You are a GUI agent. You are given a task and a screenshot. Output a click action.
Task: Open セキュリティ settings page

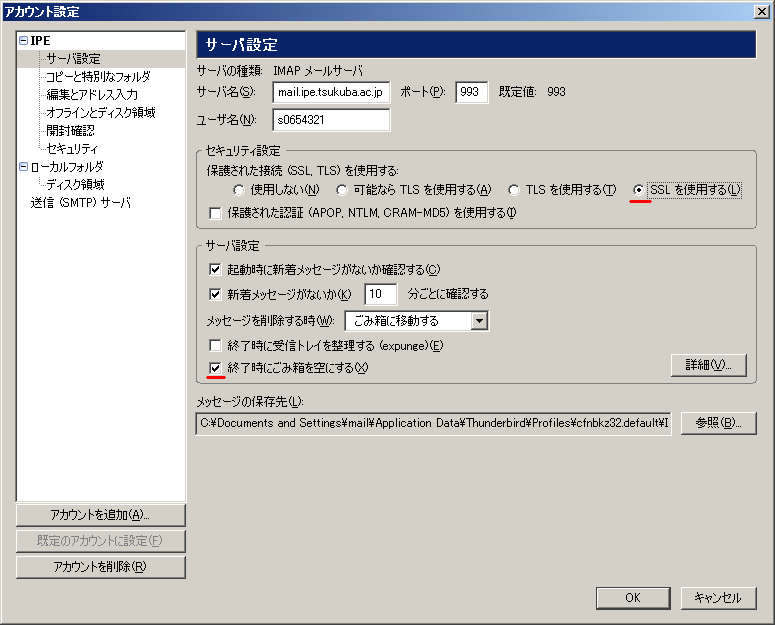(72, 149)
